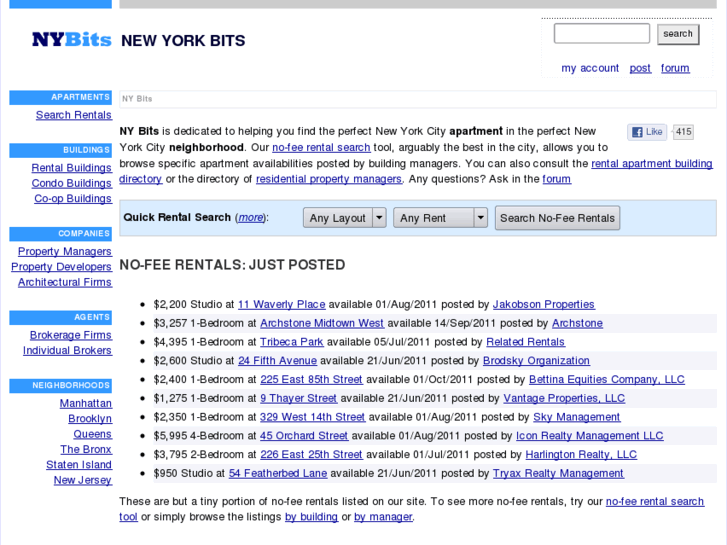727x545 pixels.
Task: Open my account link
Action: point(590,68)
